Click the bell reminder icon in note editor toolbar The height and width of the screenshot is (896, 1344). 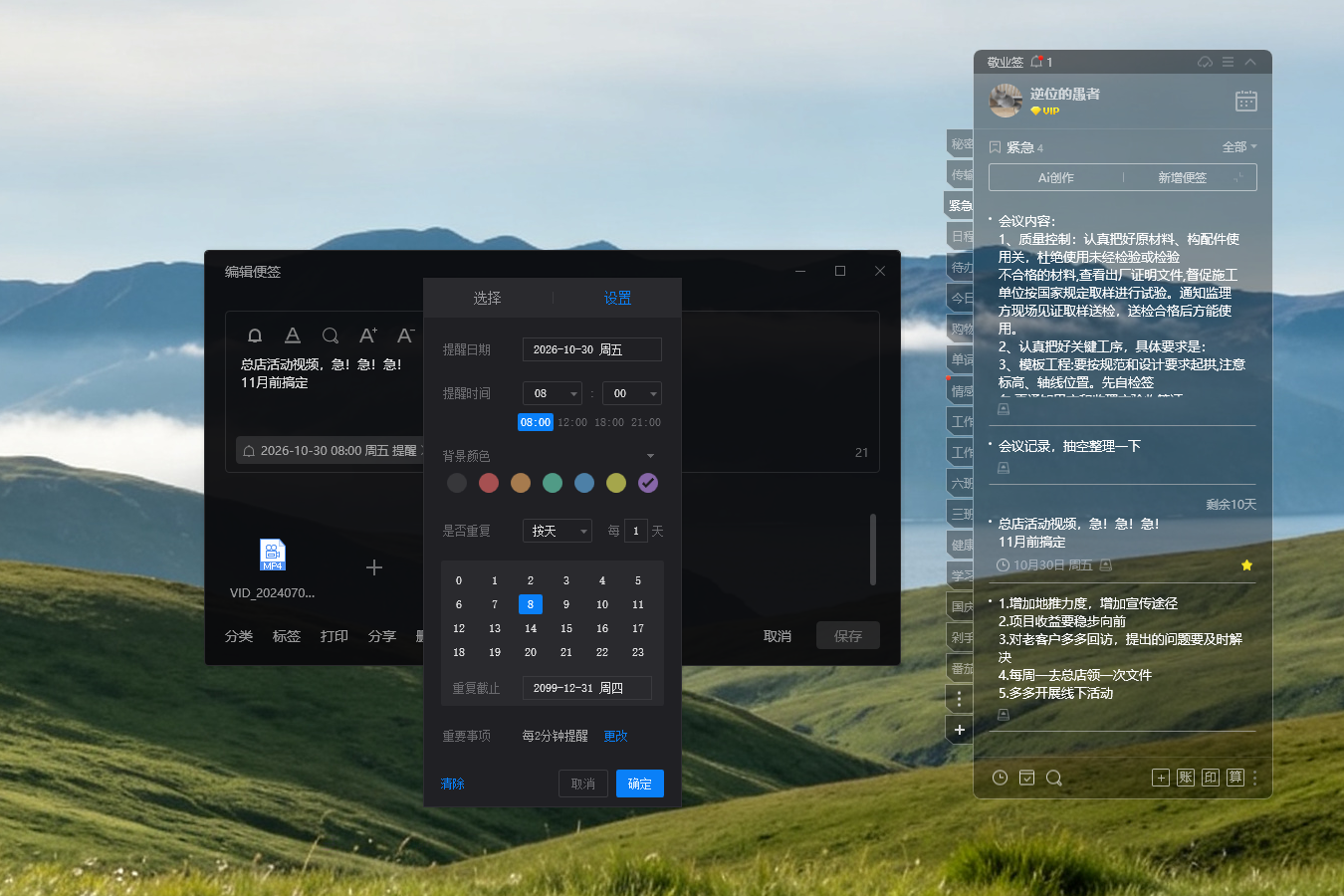pos(255,336)
